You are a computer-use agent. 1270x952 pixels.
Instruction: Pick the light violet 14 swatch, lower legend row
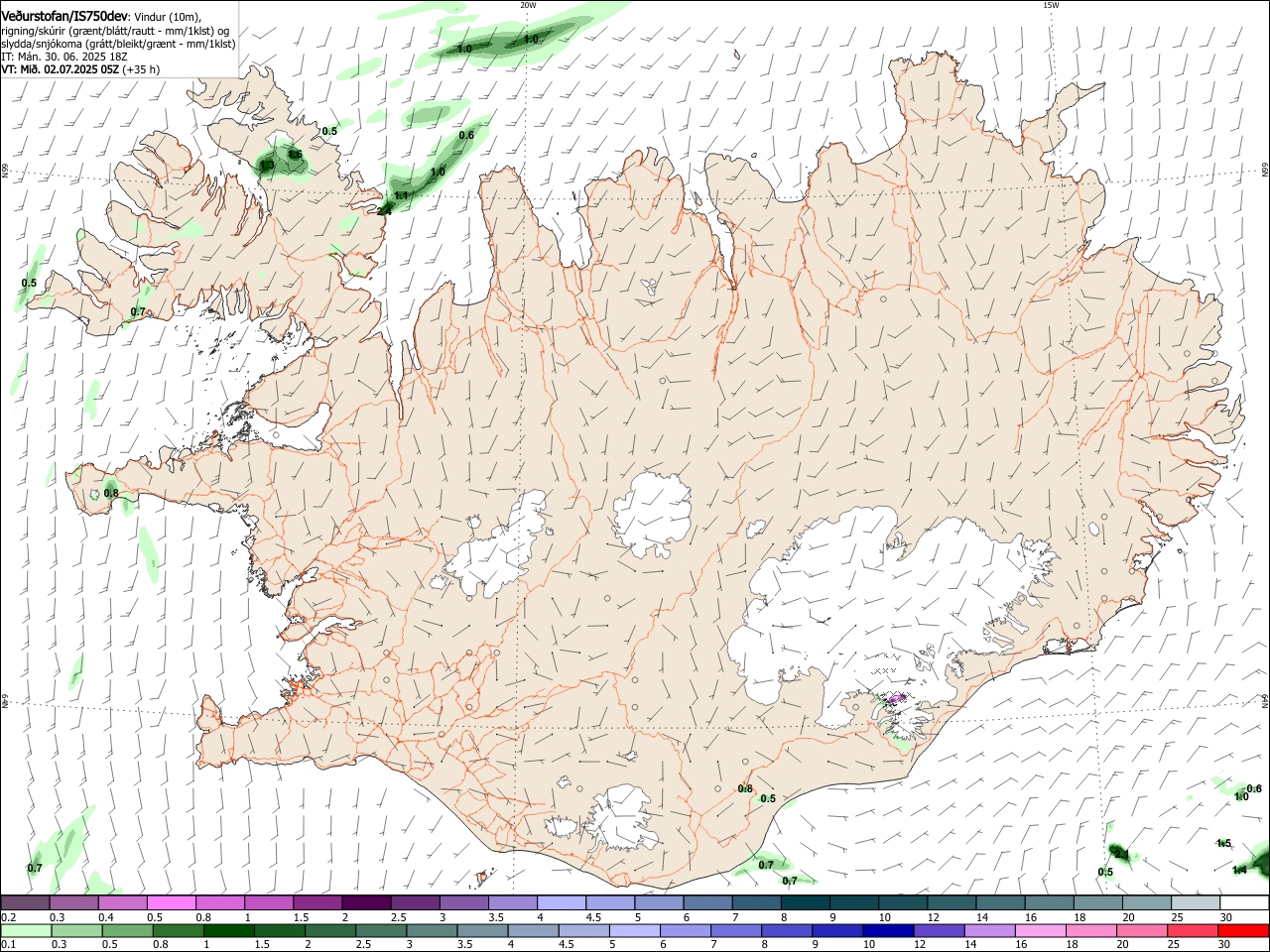click(x=989, y=930)
